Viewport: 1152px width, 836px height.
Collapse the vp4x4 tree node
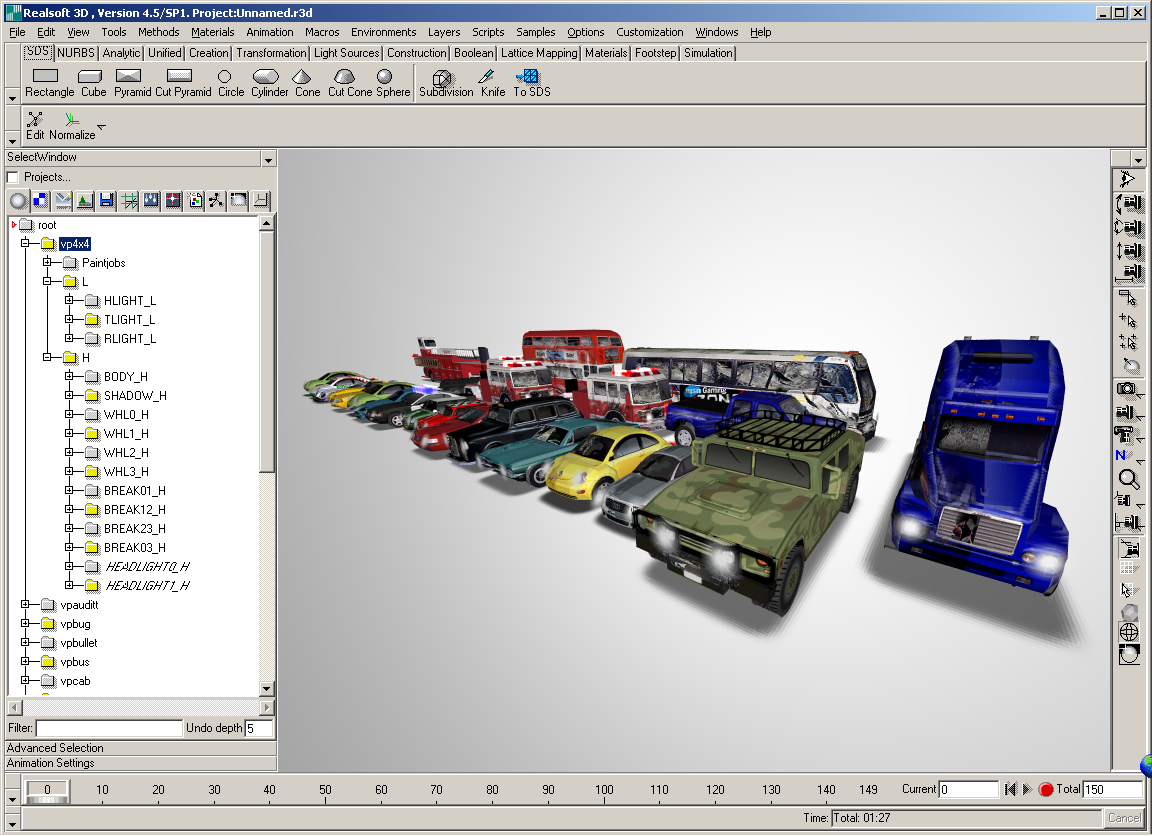(26, 244)
